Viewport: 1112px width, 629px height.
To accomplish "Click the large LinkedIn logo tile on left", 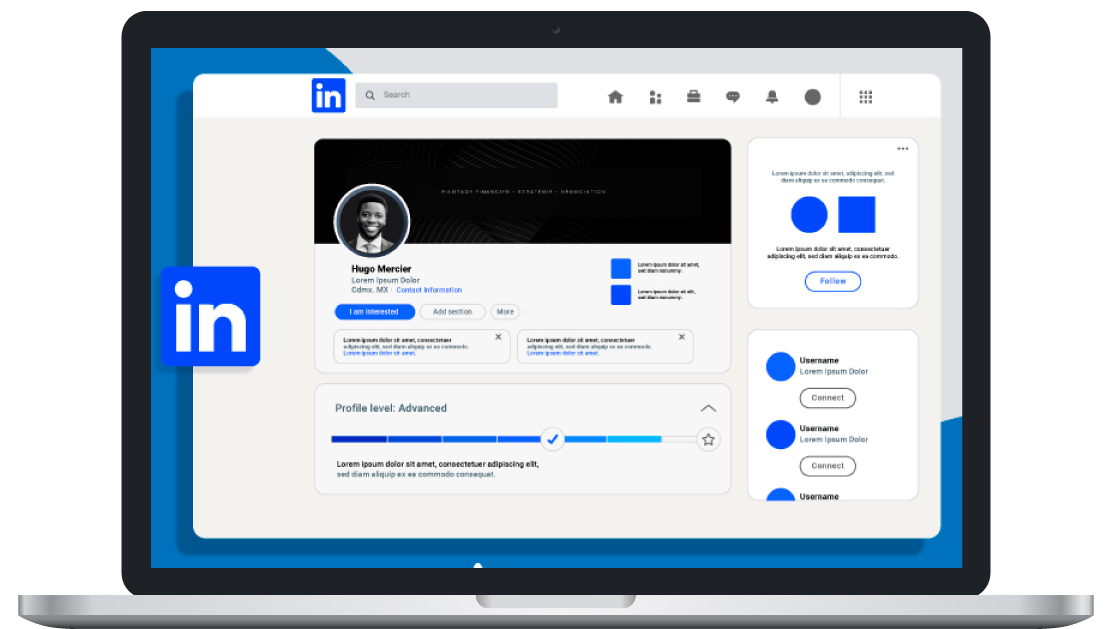I will (x=211, y=316).
